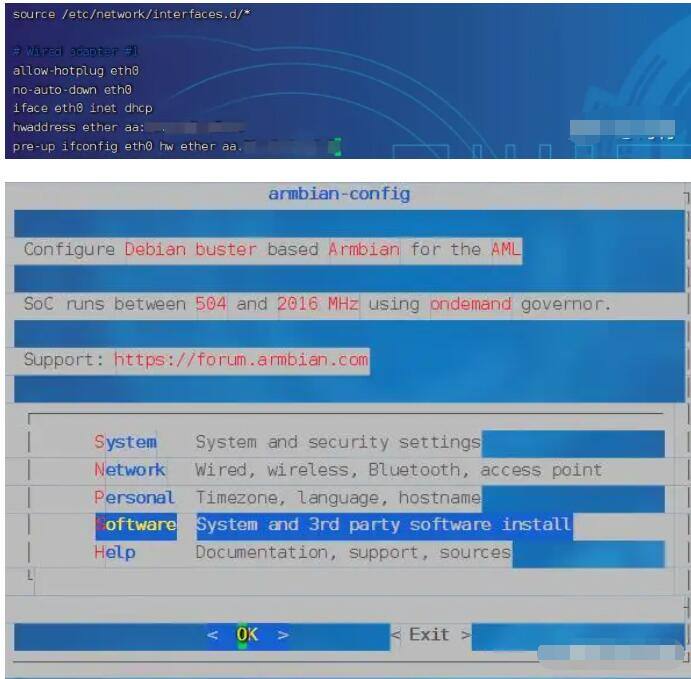
Task: Click the 'hwaddress ether' line
Action: pyautogui.click(x=80, y=127)
